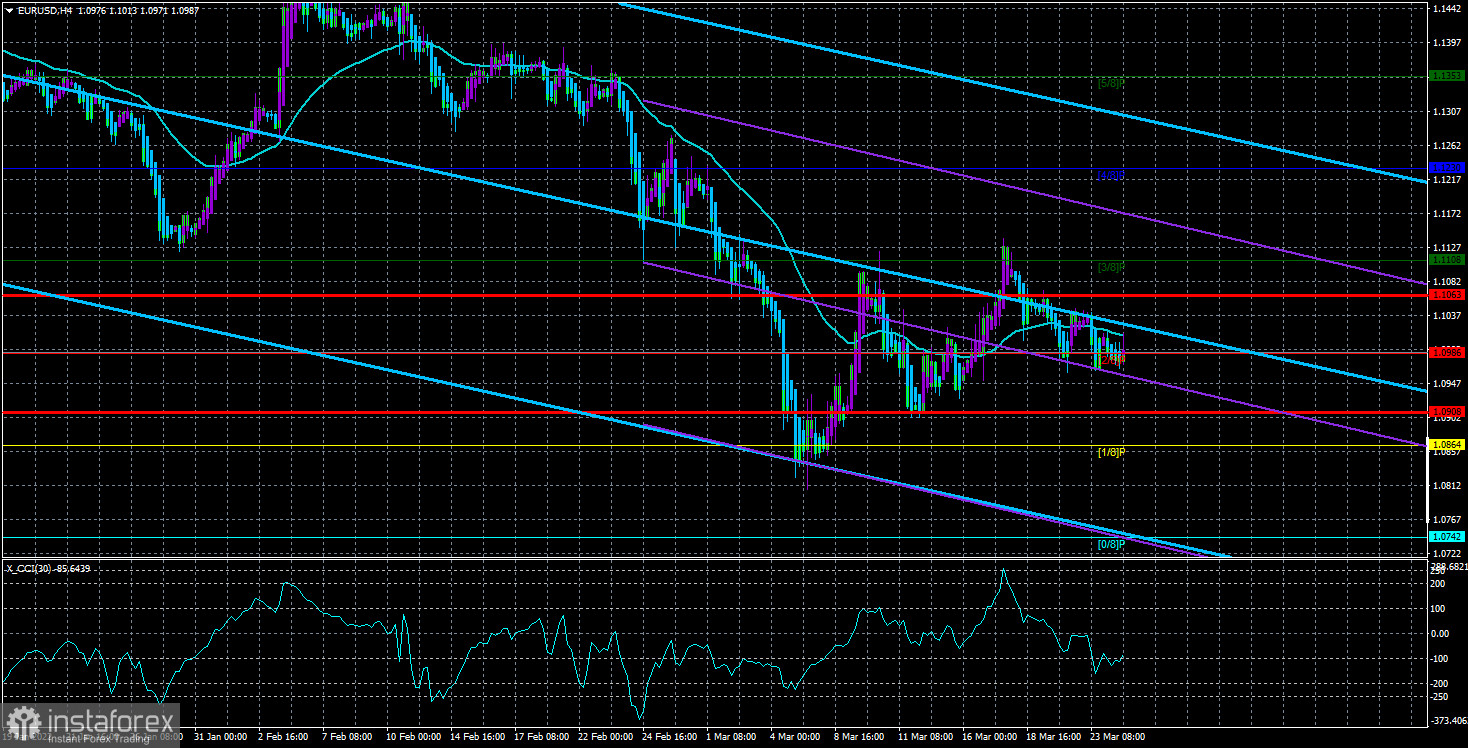This screenshot has width=1468, height=748.
Task: Select the [5/8]P Murray level label
Action: (x=1112, y=83)
